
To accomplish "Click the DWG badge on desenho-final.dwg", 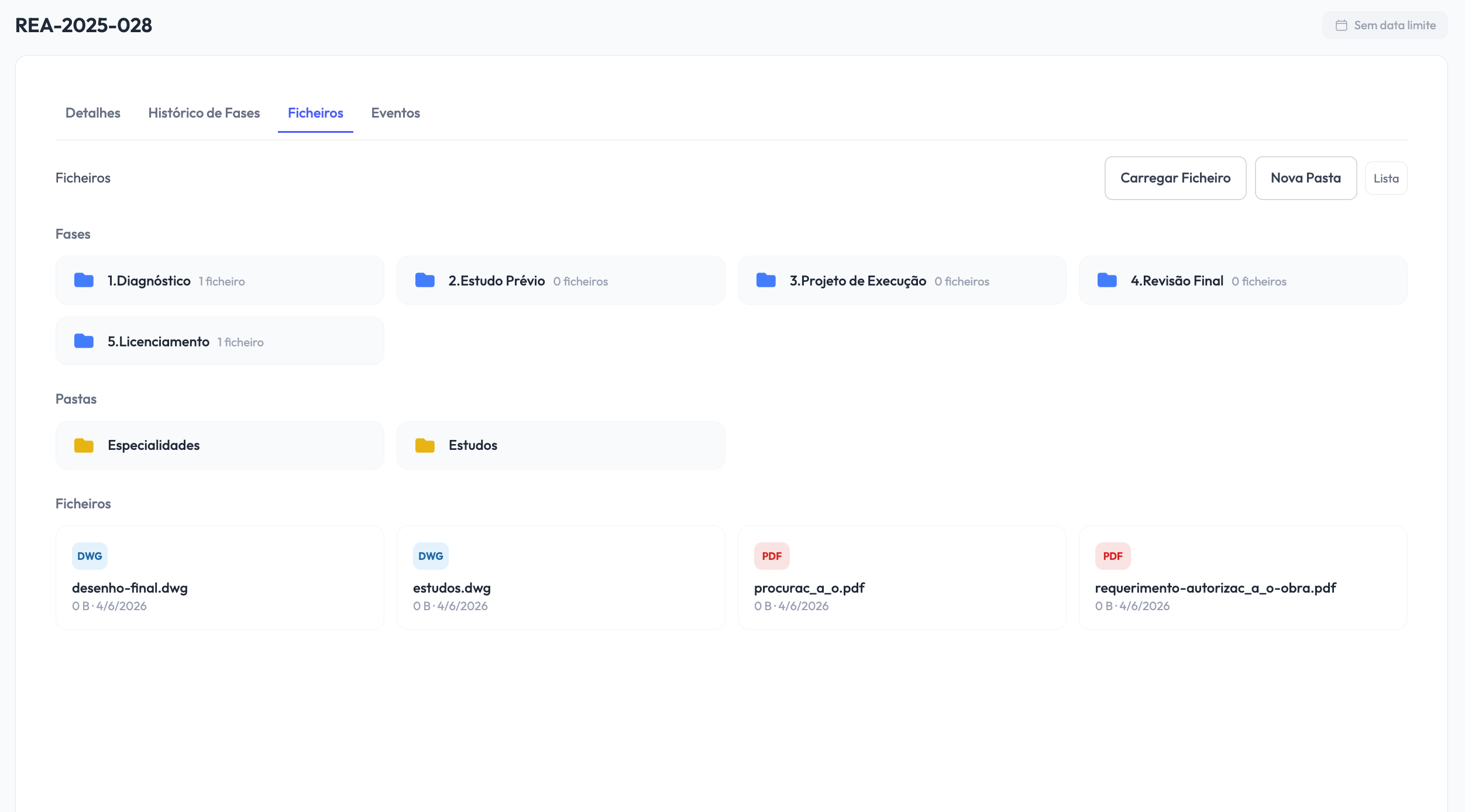I will [x=89, y=556].
